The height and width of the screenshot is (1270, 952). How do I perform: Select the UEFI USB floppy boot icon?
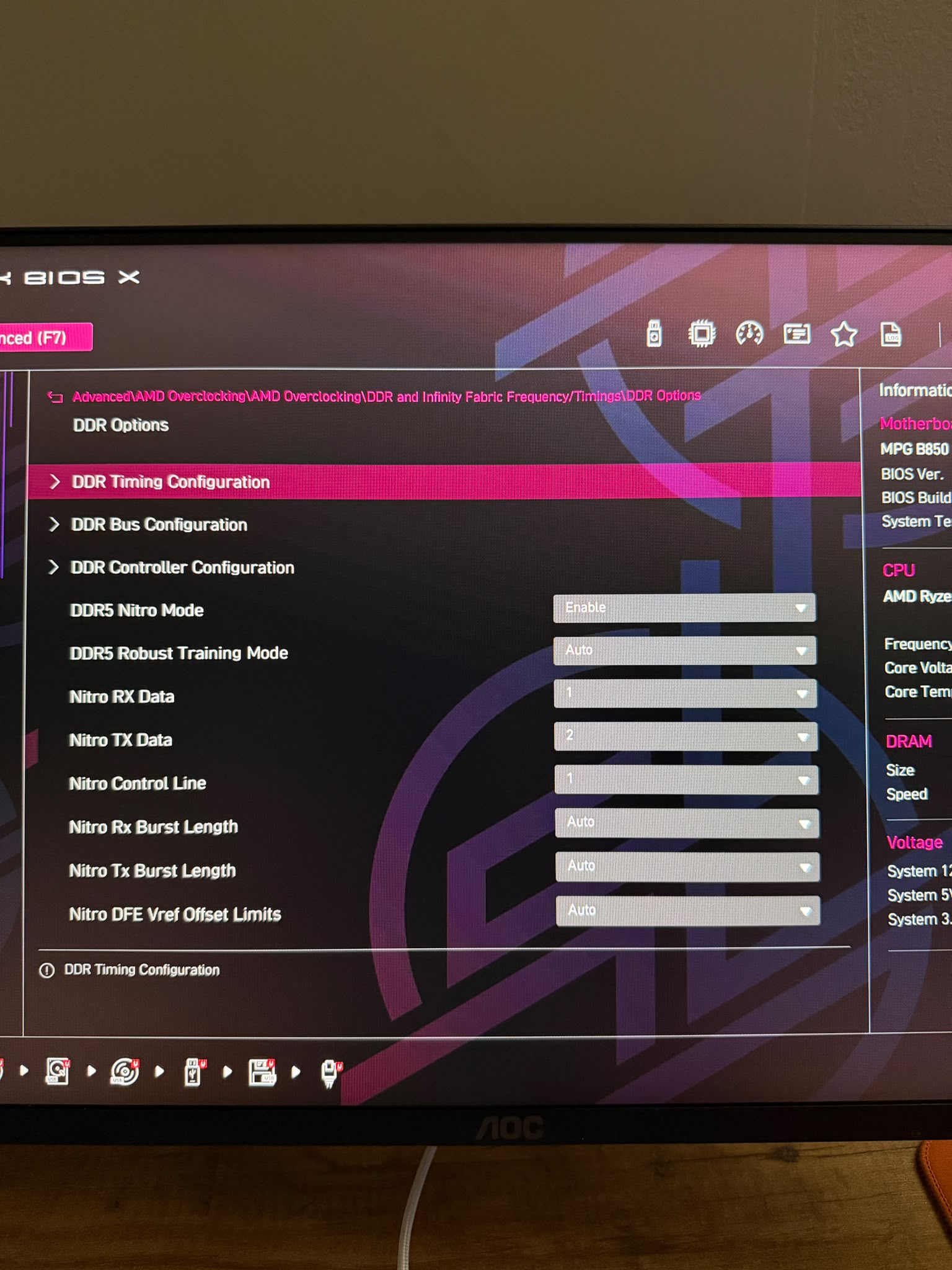click(262, 1072)
